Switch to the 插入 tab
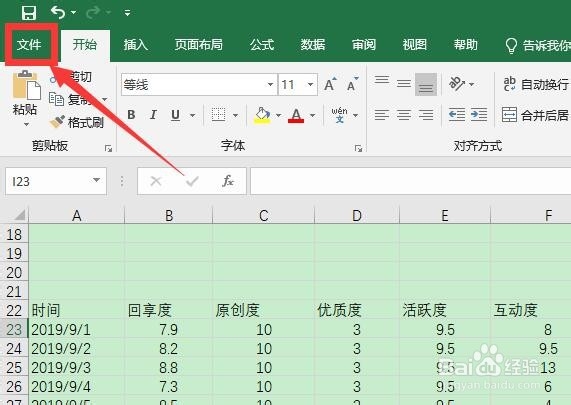Viewport: 571px width, 405px height. tap(135, 44)
